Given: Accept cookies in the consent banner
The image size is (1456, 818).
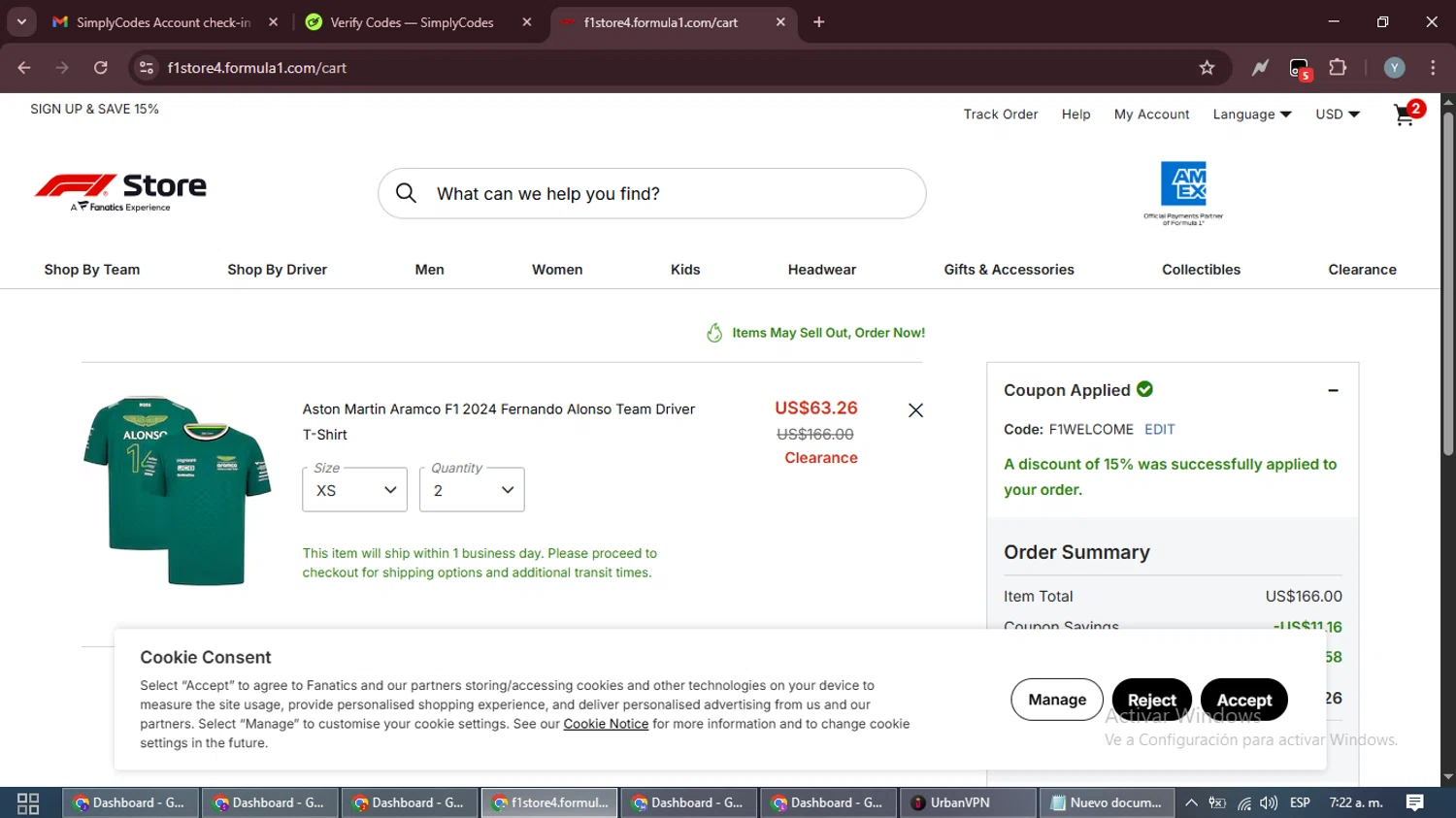Looking at the screenshot, I should coord(1244,700).
